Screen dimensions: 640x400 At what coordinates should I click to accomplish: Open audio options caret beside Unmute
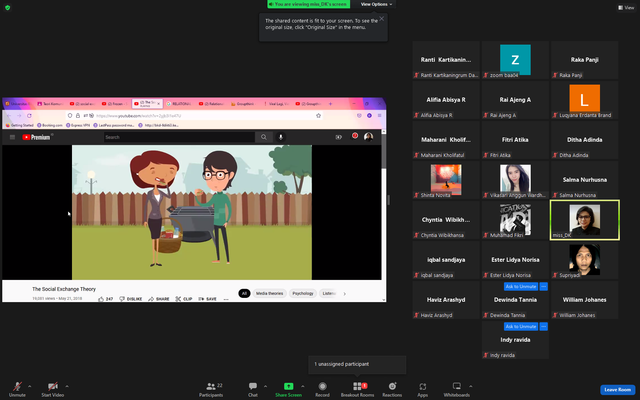click(x=29, y=386)
